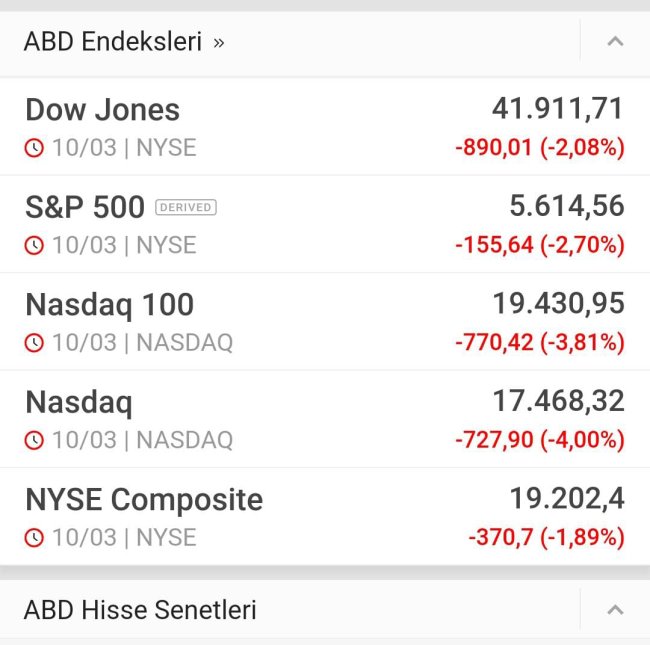Collapse the ABD Endeksleri section chevron
The image size is (650, 645).
coord(615,41)
